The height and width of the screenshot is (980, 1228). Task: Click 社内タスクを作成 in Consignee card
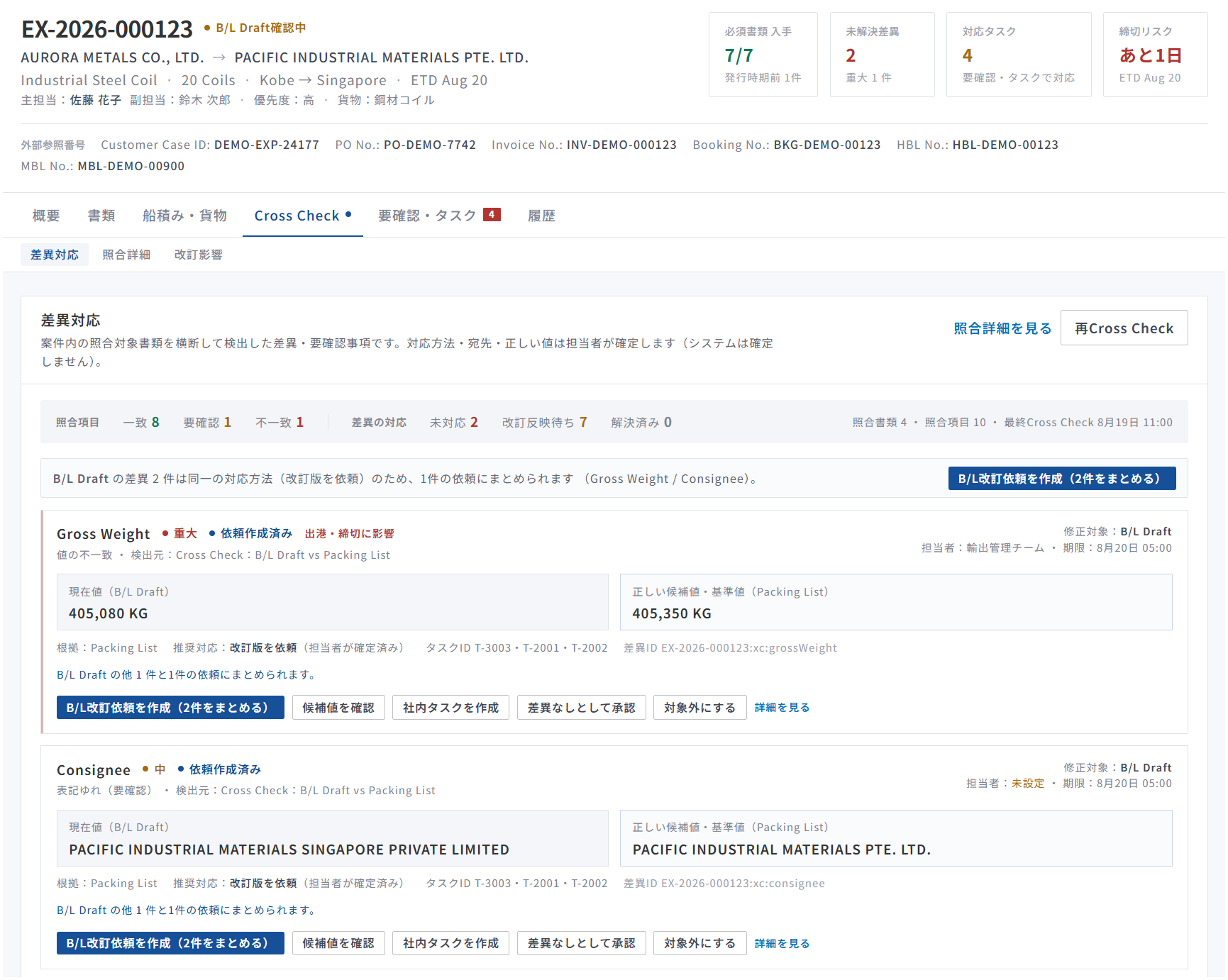click(450, 943)
